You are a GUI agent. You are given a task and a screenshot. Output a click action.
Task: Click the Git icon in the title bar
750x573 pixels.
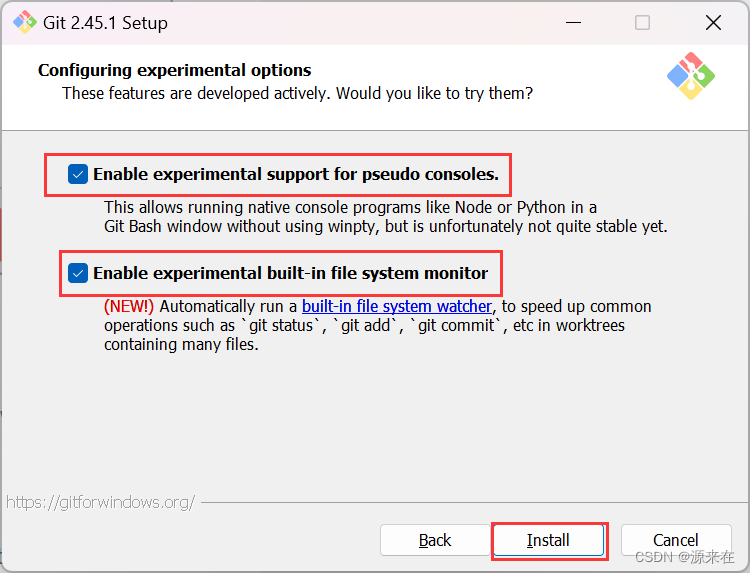click(24, 22)
